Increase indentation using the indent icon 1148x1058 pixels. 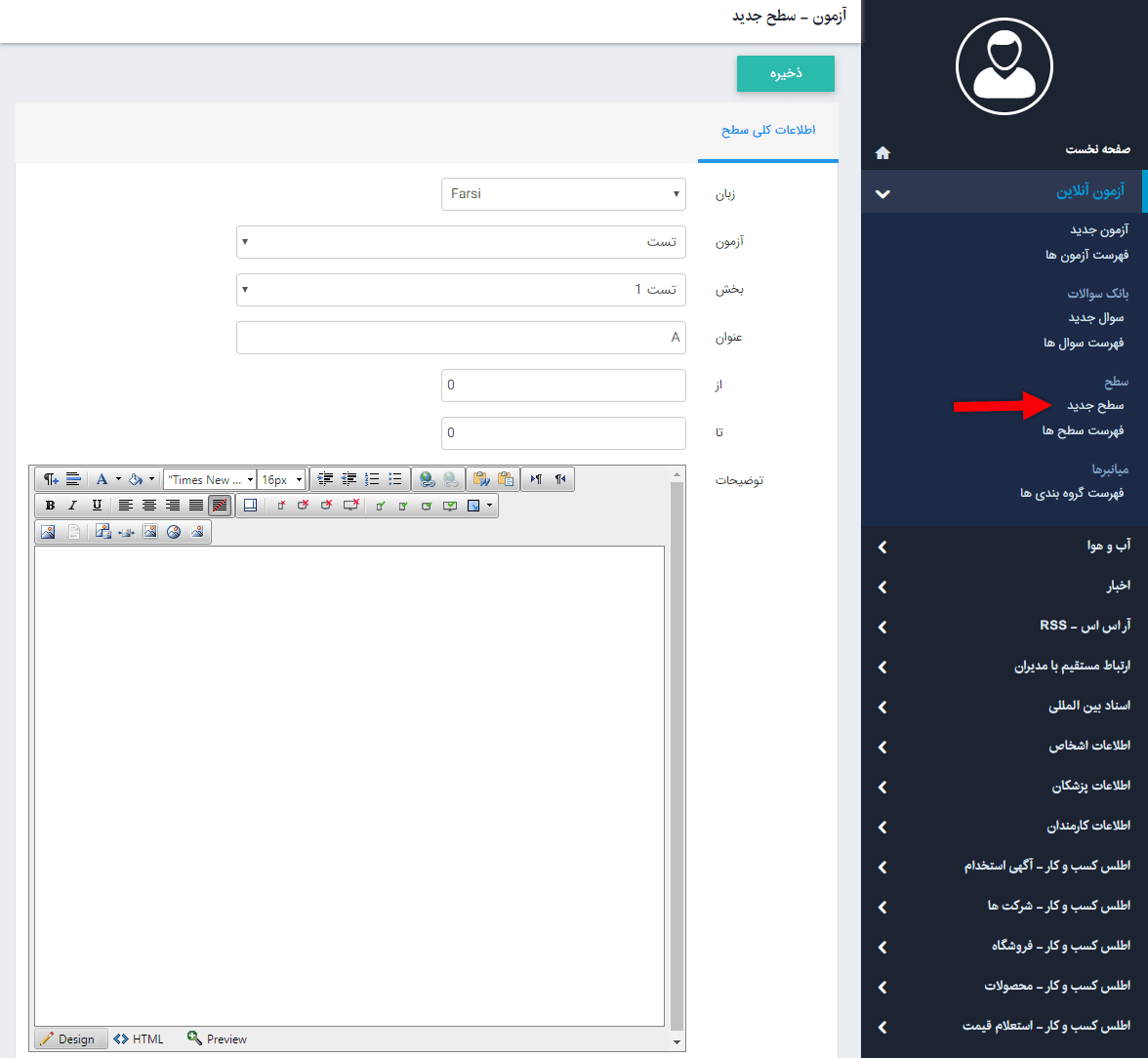(x=326, y=479)
